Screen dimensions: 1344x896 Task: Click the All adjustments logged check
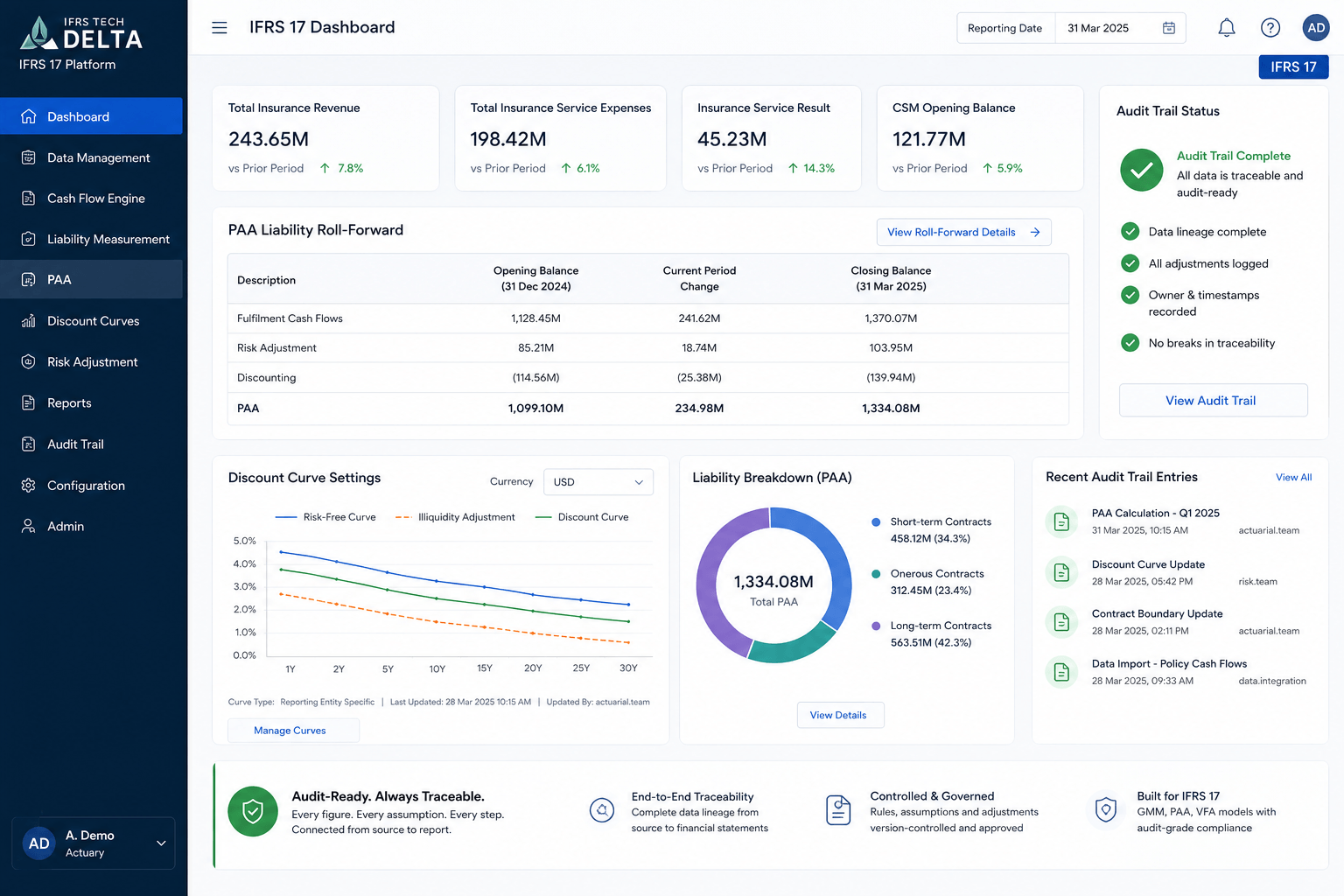point(1130,262)
